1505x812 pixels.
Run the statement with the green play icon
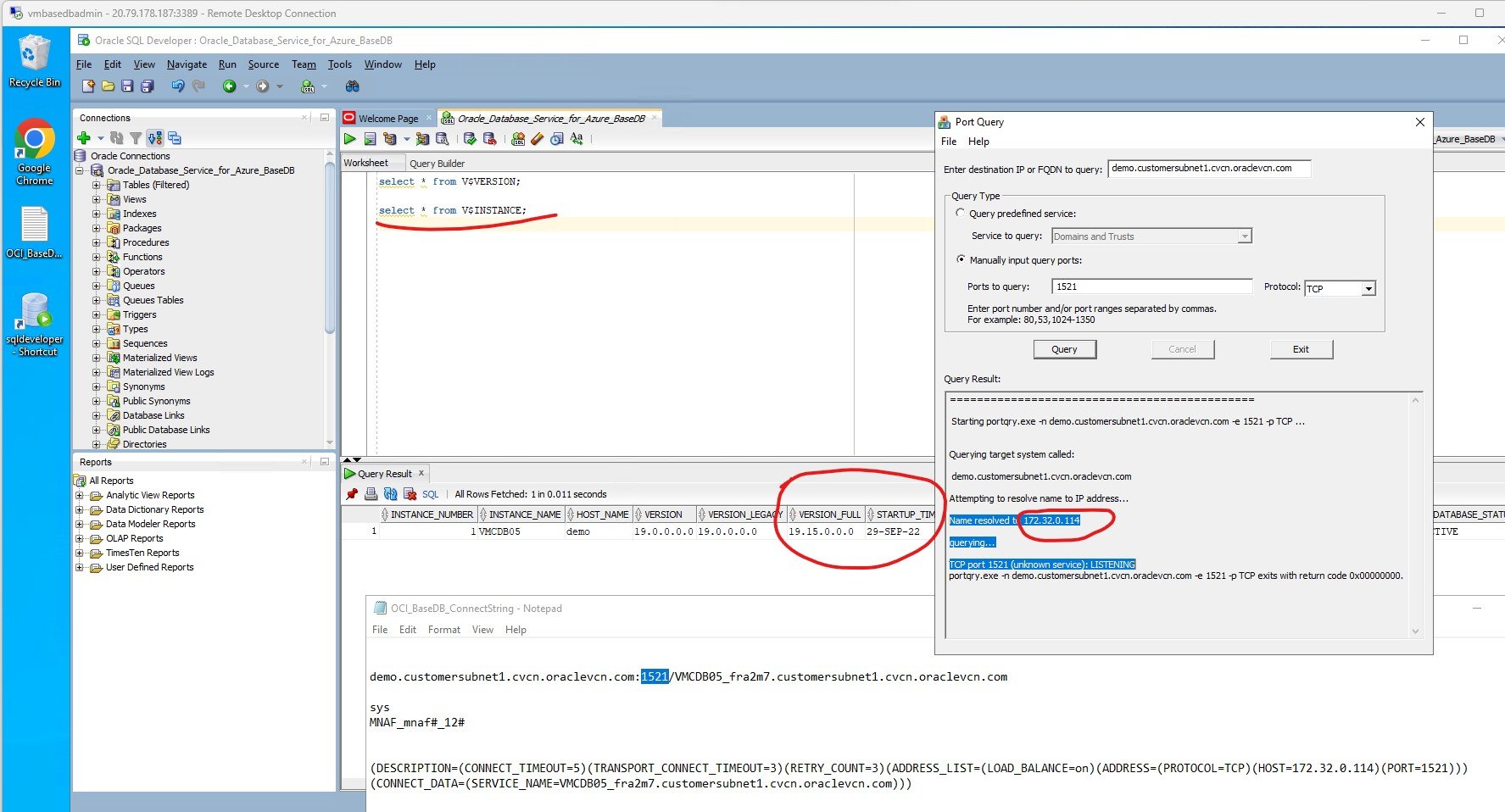349,138
